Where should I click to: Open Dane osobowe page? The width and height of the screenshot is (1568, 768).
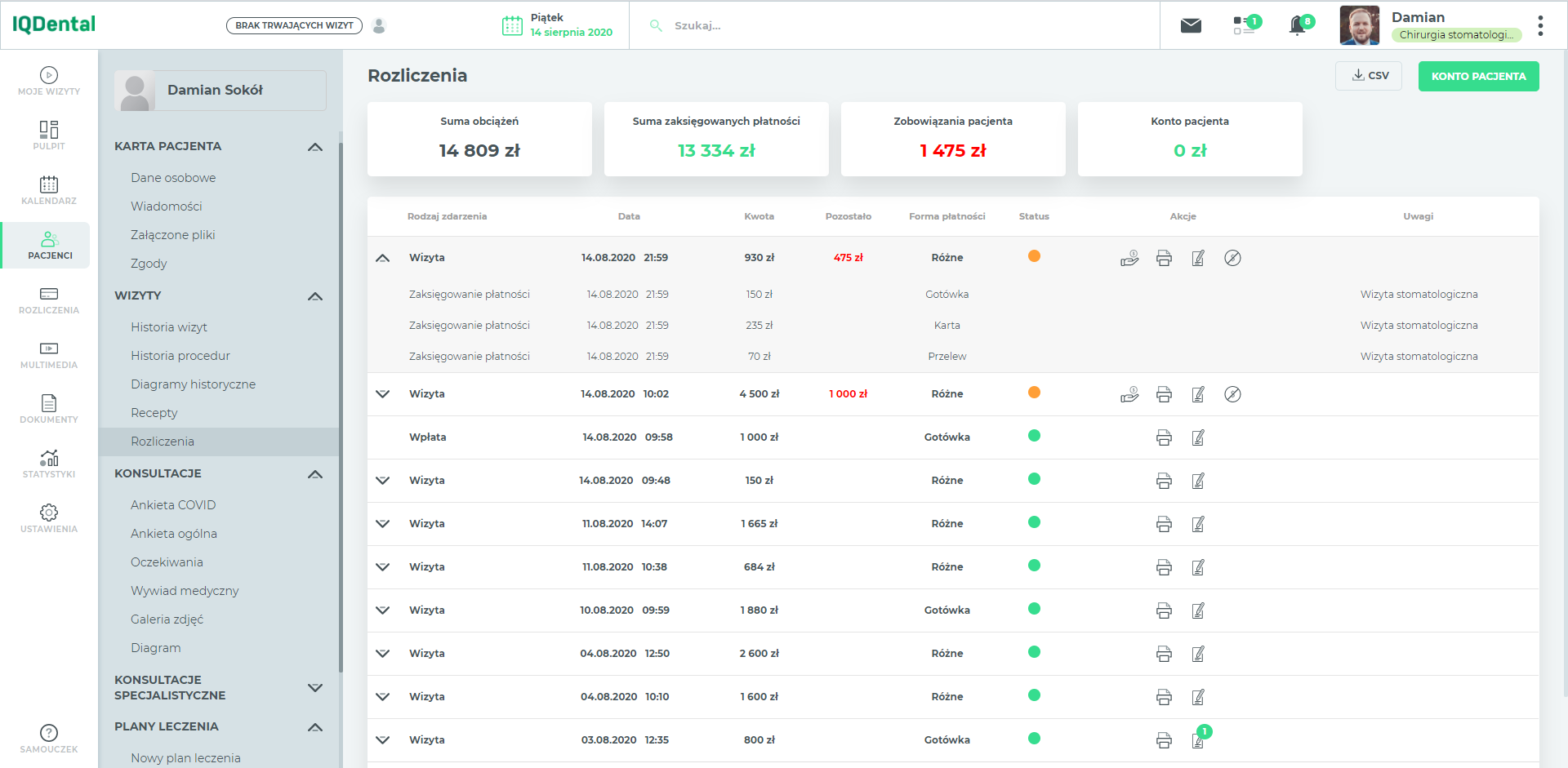(x=173, y=178)
